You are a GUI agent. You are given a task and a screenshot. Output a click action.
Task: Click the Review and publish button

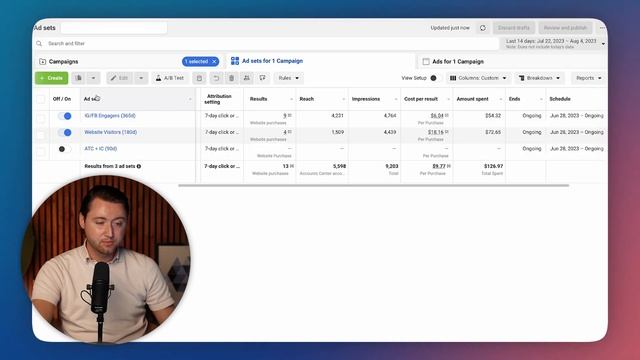pyautogui.click(x=565, y=28)
